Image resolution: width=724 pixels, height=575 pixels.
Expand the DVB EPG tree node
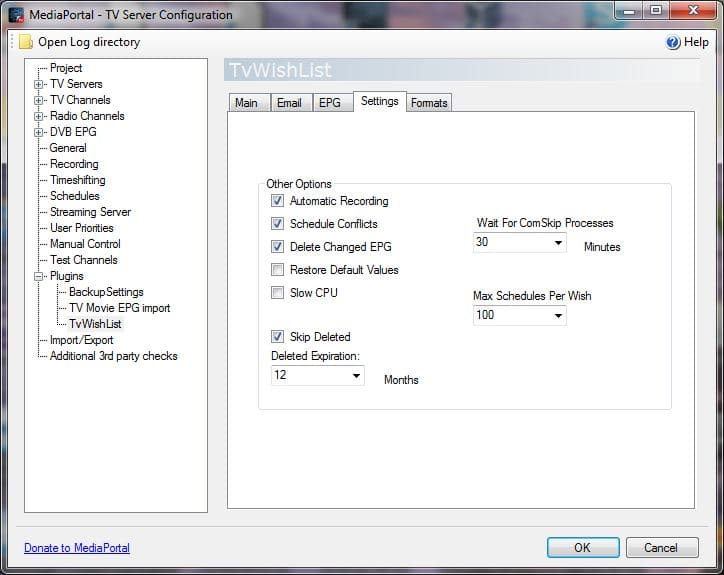tap(39, 132)
